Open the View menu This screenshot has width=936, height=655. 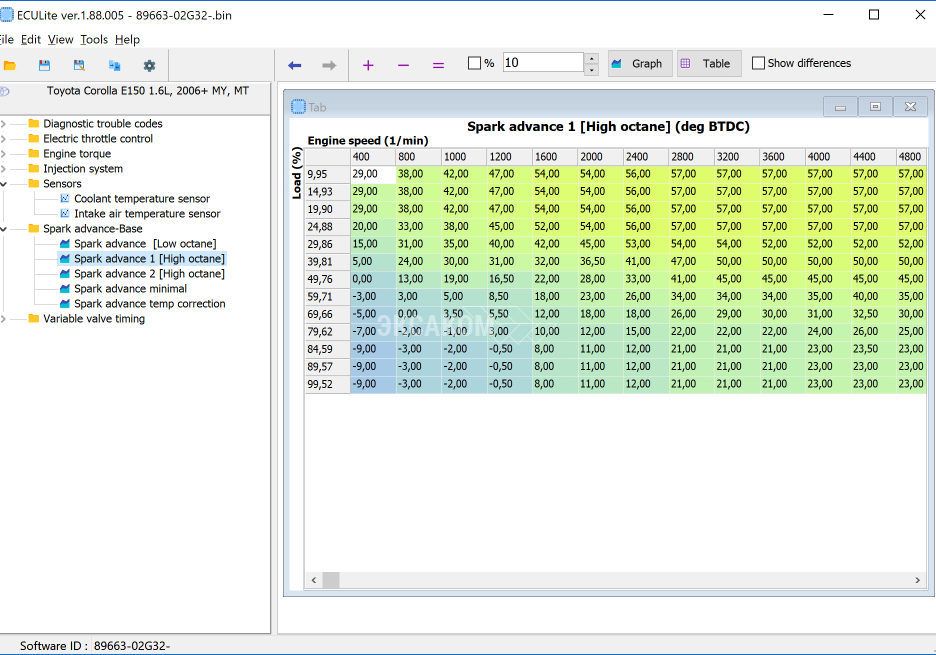pyautogui.click(x=60, y=40)
